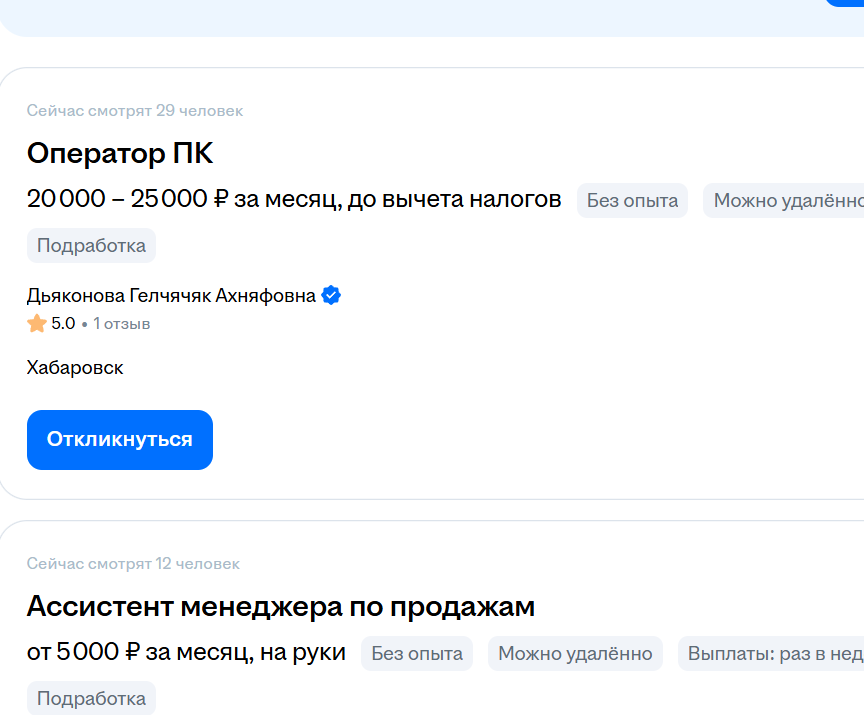
Task: Open the Ассистент менеджера по продажам vacancy
Action: click(x=280, y=606)
